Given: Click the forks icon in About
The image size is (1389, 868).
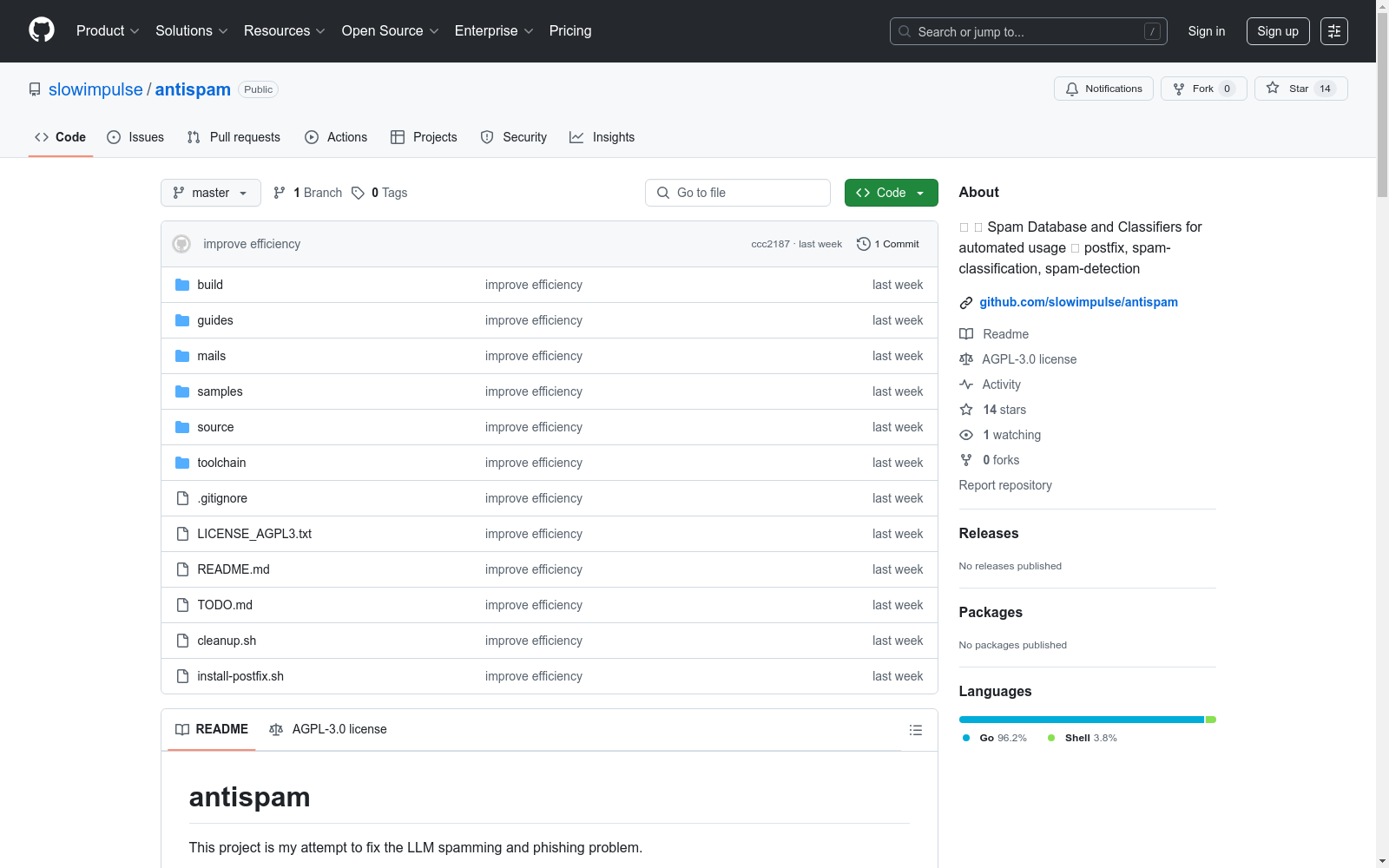Looking at the screenshot, I should pos(966,460).
